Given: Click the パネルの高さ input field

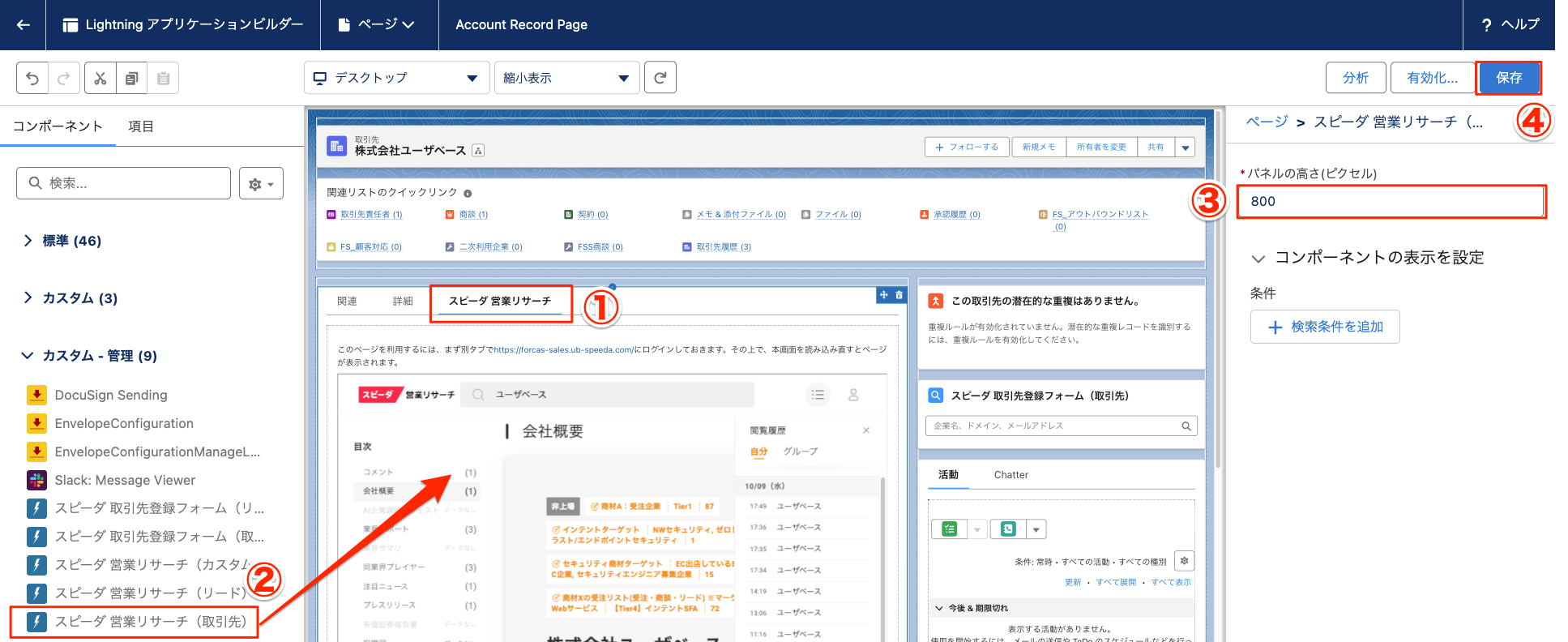Looking at the screenshot, I should pos(1391,202).
